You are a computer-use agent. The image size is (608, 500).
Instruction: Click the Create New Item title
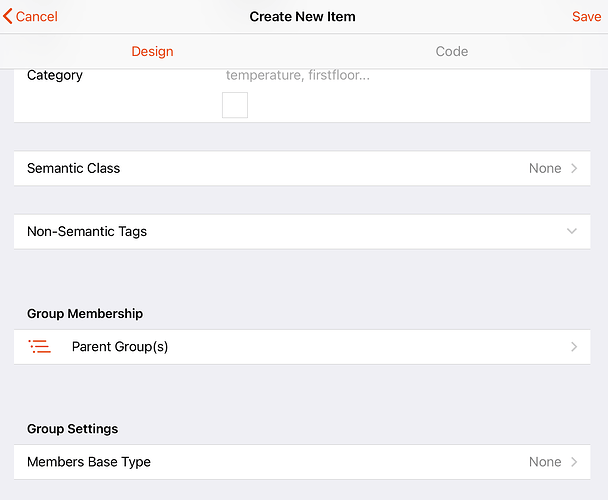[302, 17]
